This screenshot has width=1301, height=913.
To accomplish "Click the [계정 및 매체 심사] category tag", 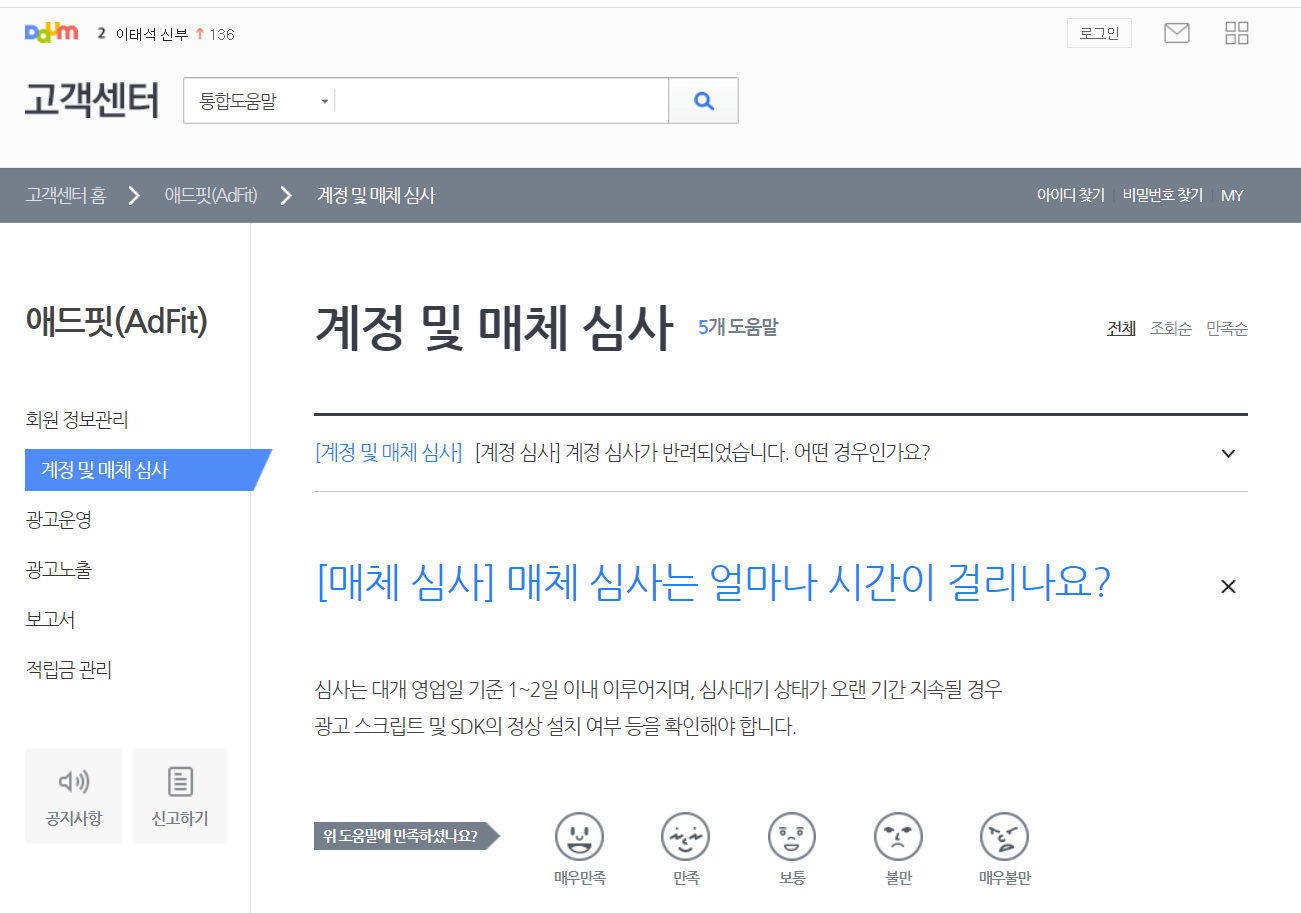I will pyautogui.click(x=388, y=452).
